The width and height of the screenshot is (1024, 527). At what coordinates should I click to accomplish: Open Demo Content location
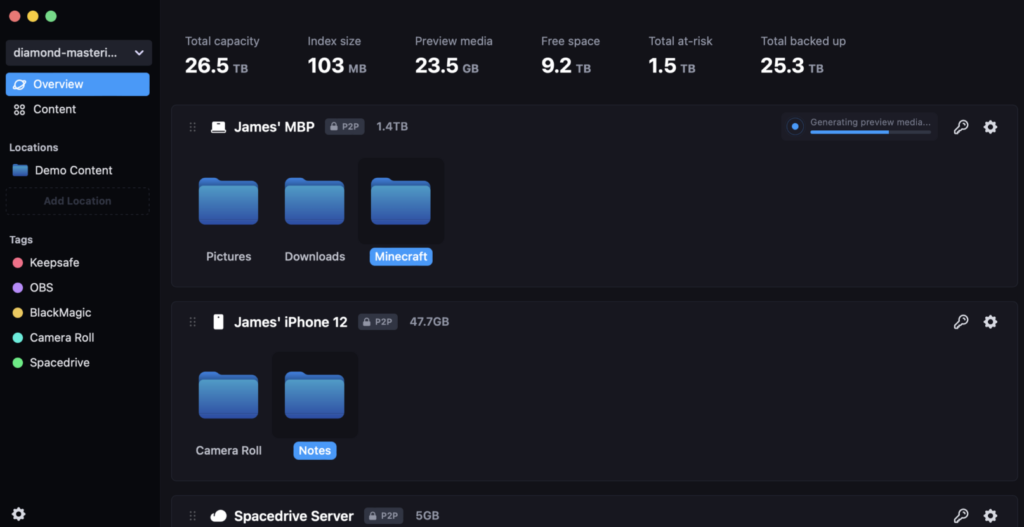tap(73, 170)
